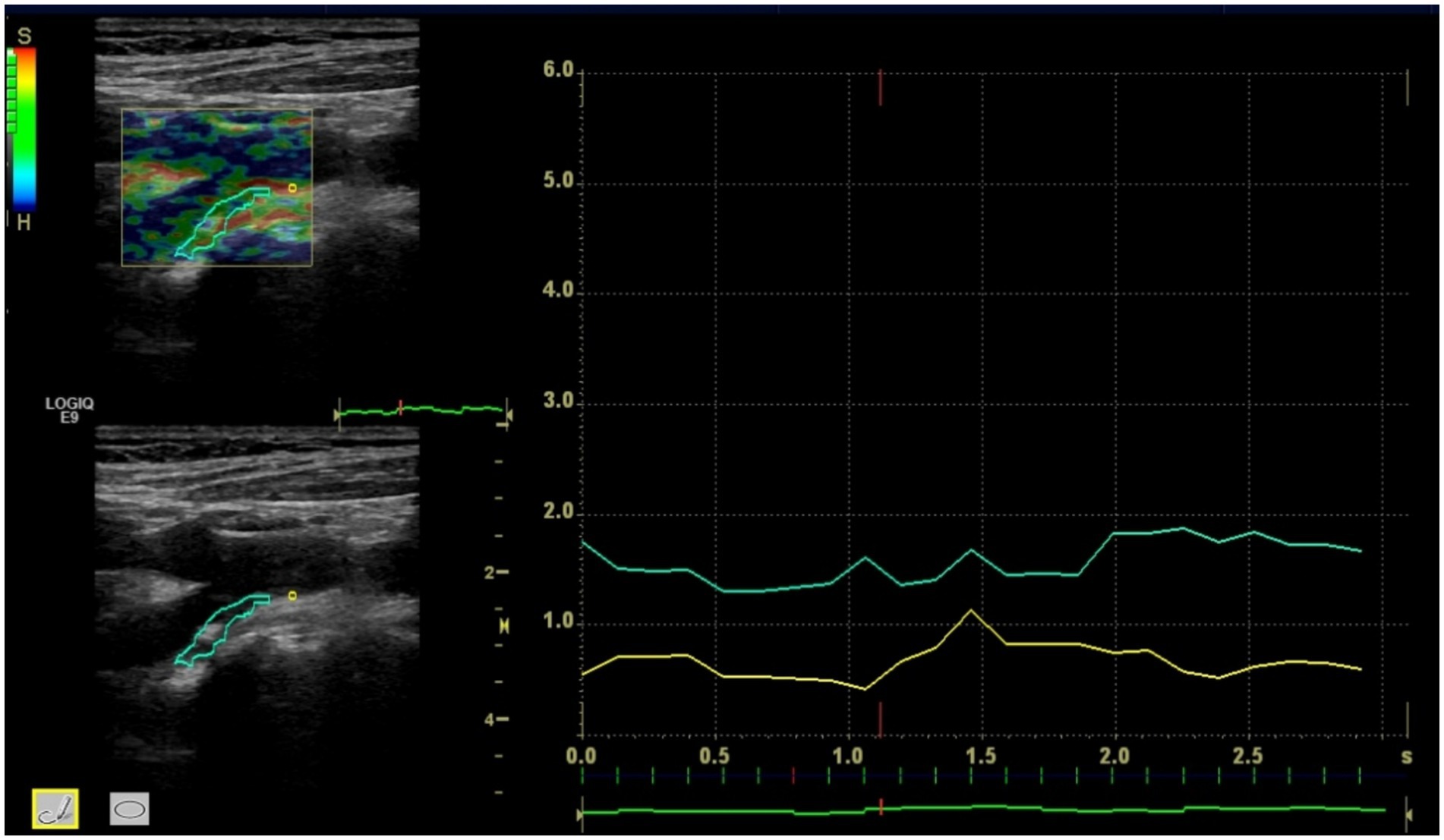Click right end arrow of bottom cine bar

pos(1409,815)
